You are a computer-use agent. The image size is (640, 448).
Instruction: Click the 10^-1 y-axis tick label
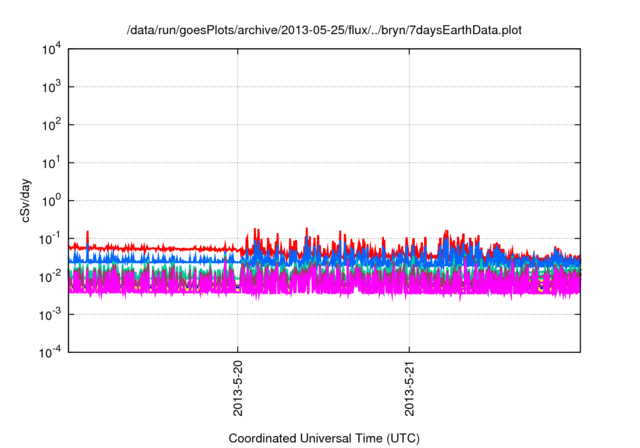pyautogui.click(x=50, y=238)
